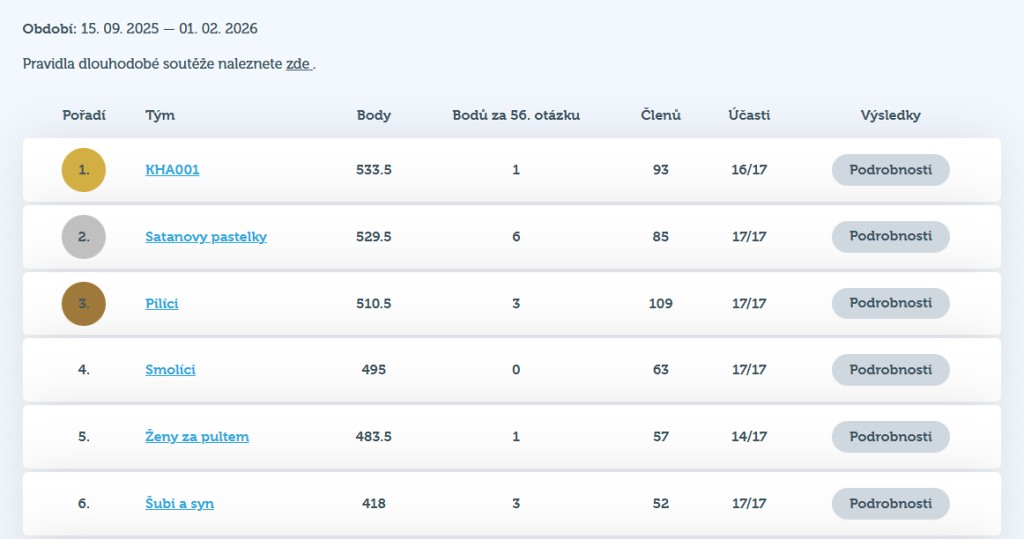This screenshot has width=1024, height=539.
Task: Select team Ženy za pultem link
Action: pos(197,437)
